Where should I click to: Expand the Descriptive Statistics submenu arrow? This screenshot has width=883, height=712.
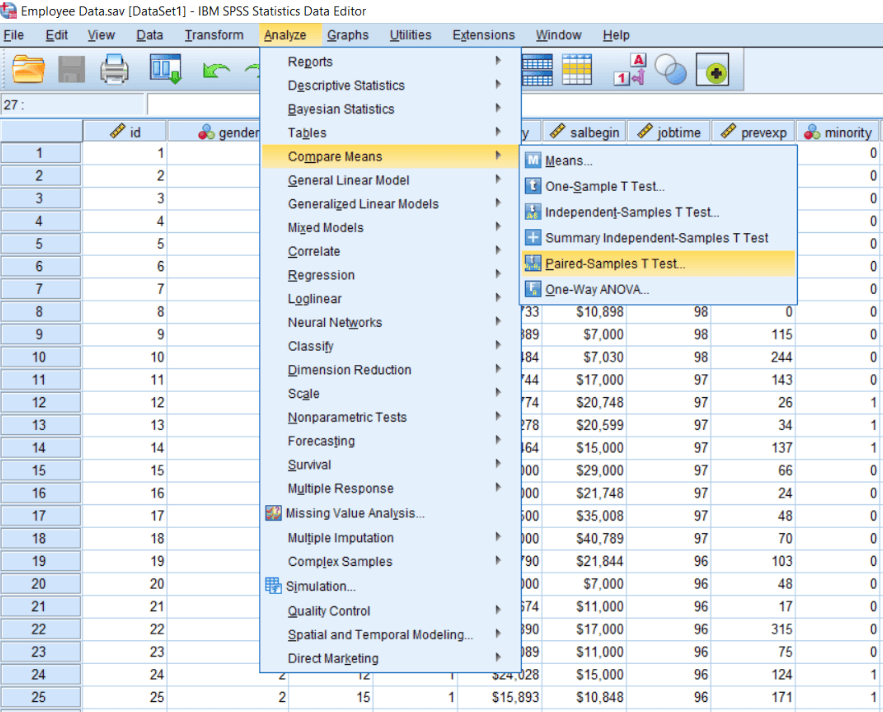[x=498, y=84]
